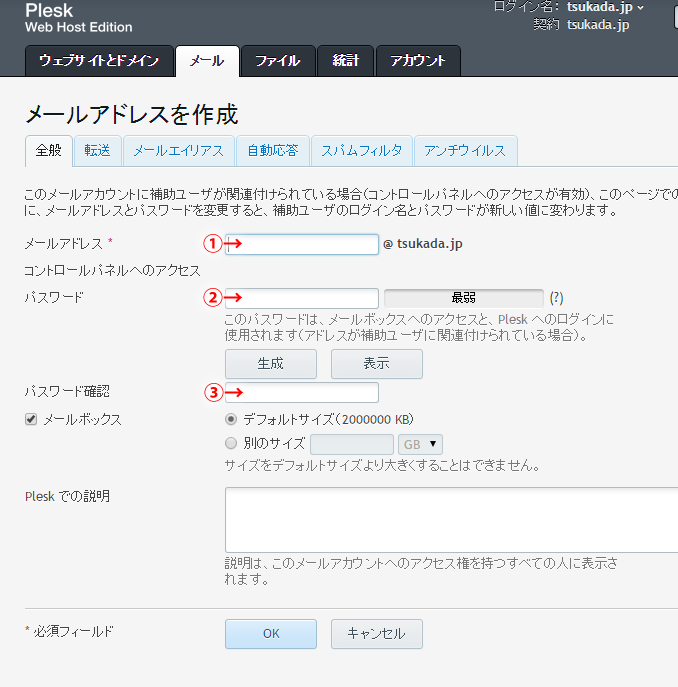Click the メールアドレス input field
Image resolution: width=678 pixels, height=687 pixels.
302,244
